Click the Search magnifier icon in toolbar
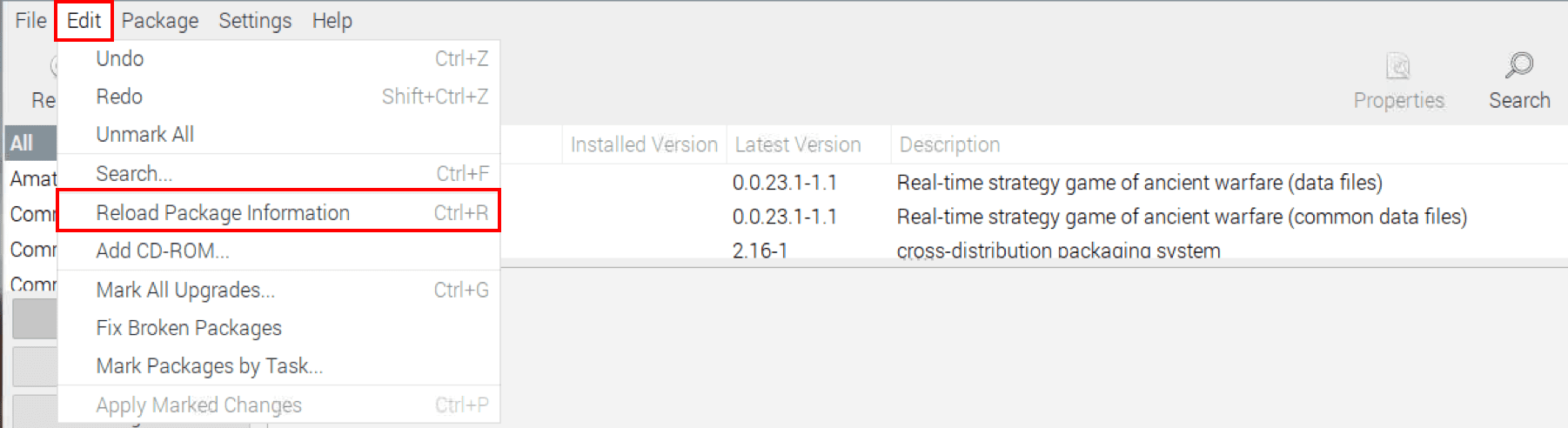 1519,65
